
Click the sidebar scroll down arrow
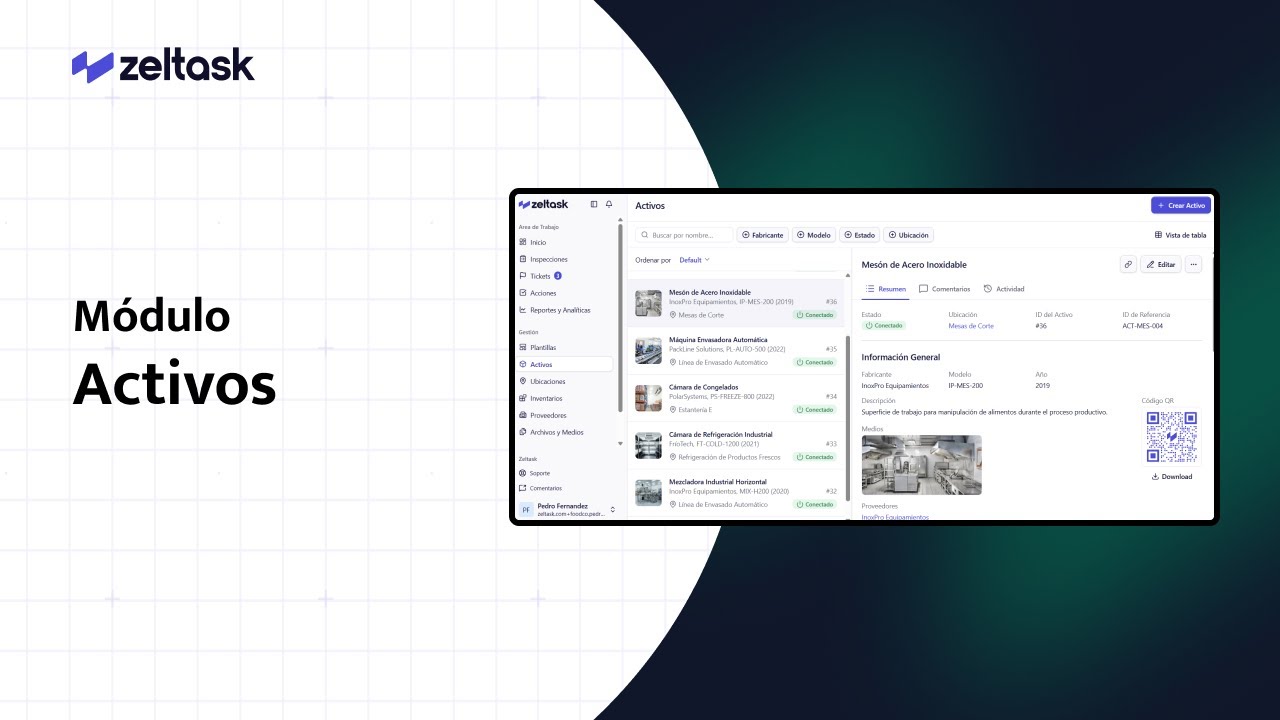coord(620,443)
